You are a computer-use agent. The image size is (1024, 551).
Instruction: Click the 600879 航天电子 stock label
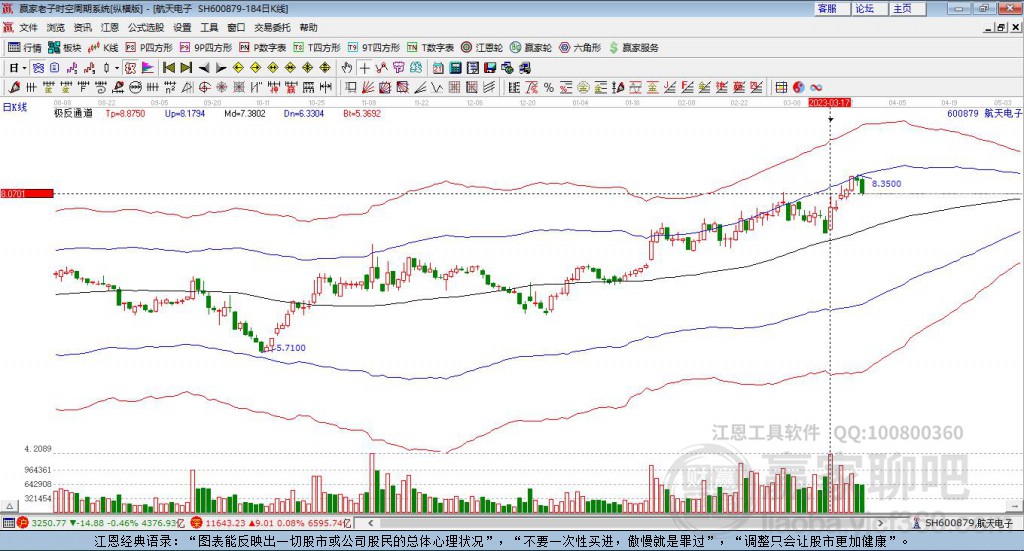coord(984,113)
